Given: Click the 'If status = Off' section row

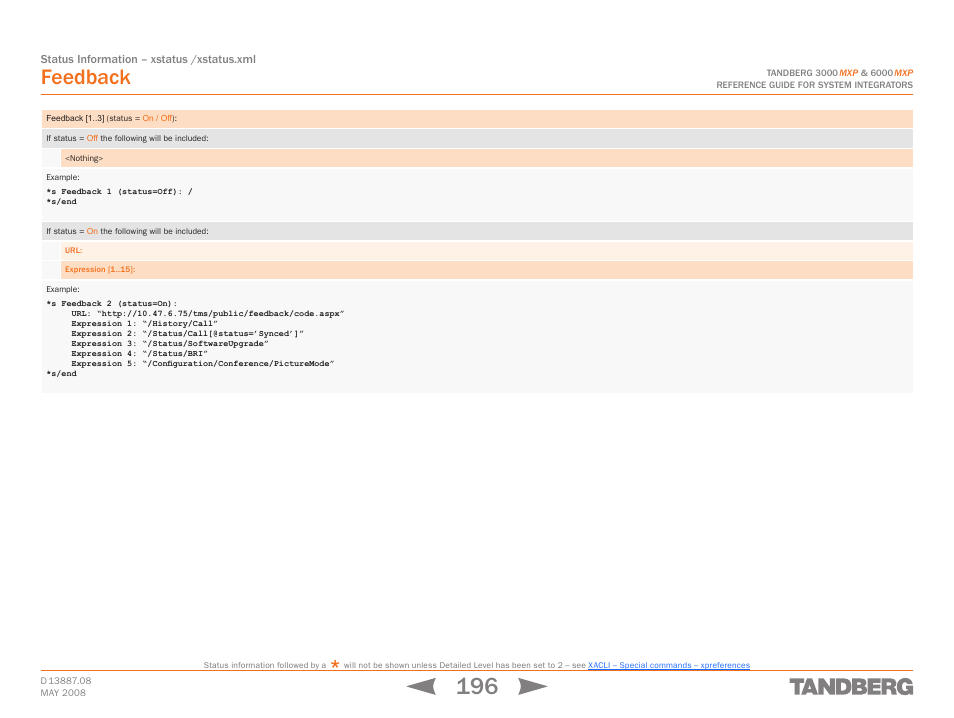Looking at the screenshot, I should pos(477,138).
